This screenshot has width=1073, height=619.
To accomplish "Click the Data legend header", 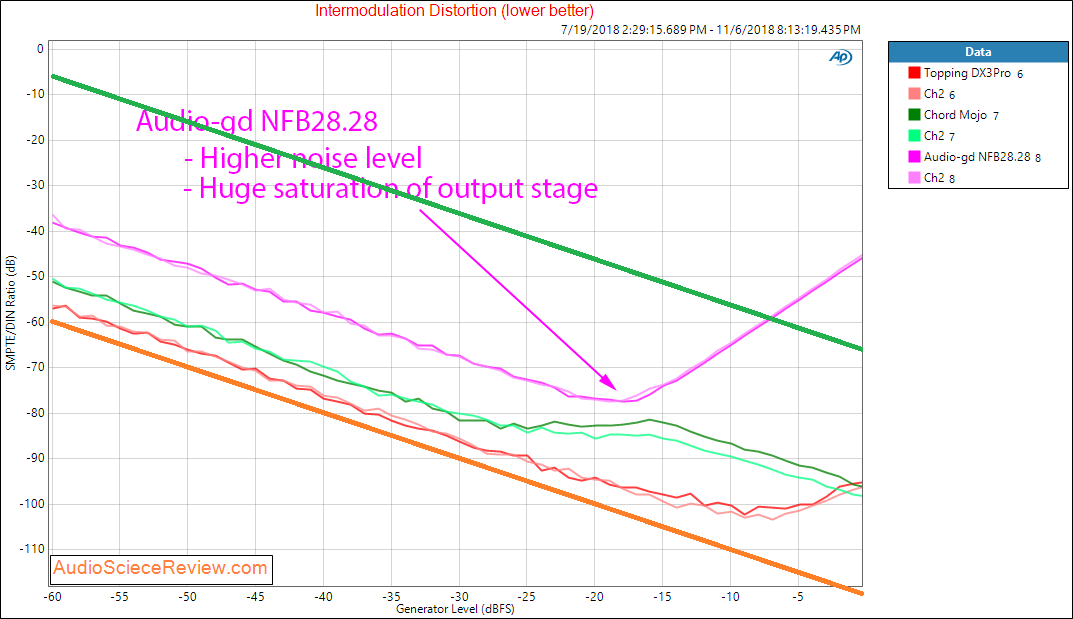I will tap(978, 52).
